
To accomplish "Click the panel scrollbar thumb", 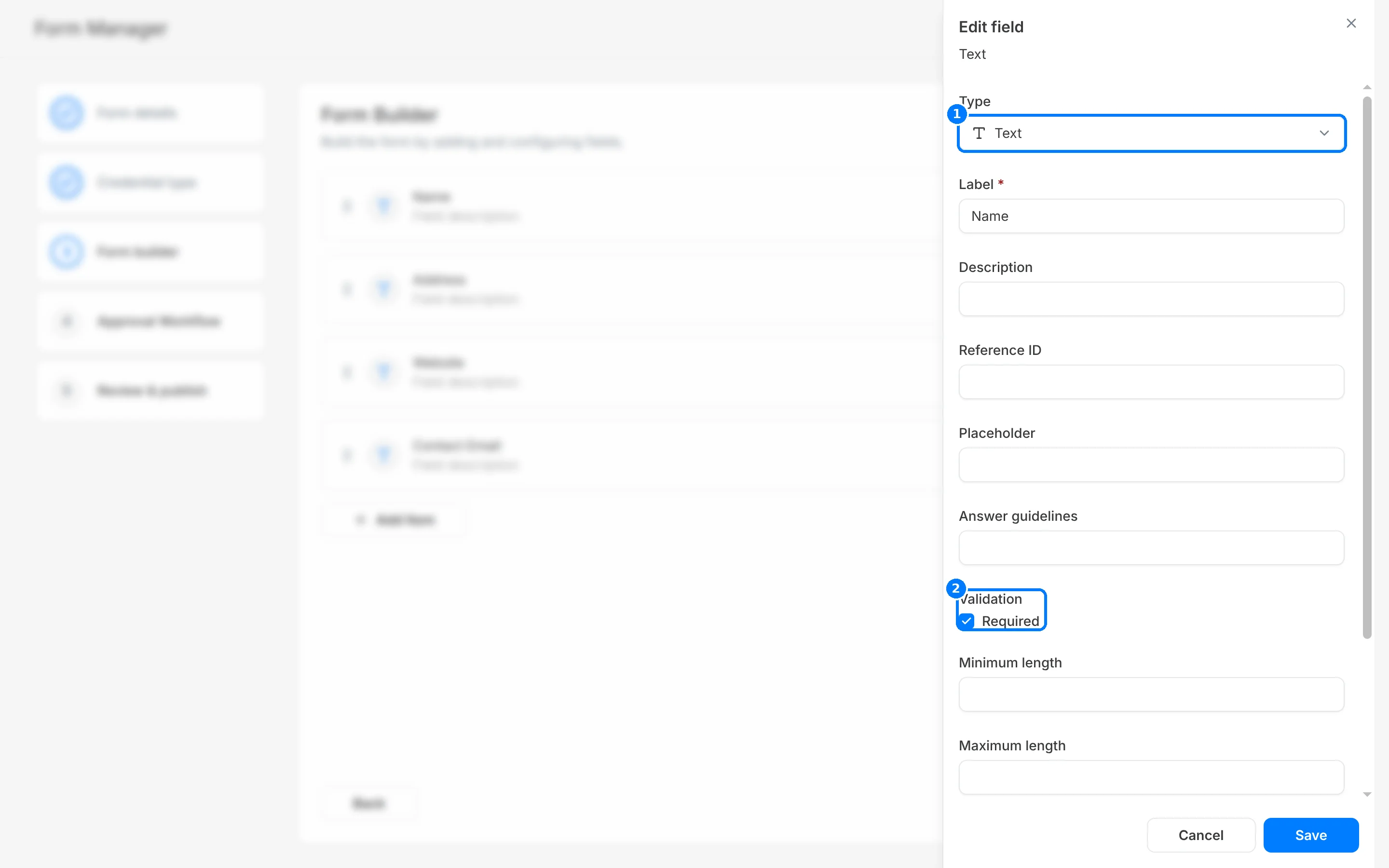I will coord(1367,367).
